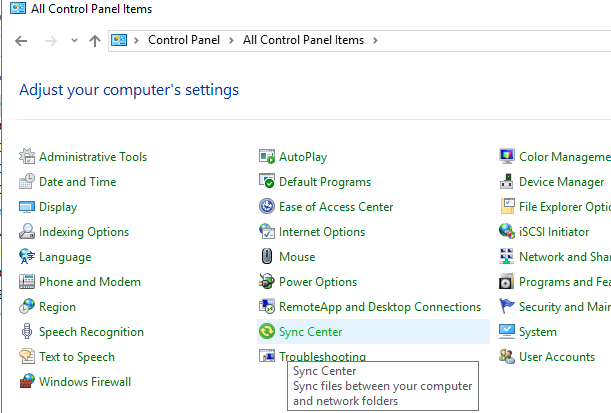611x413 pixels.
Task: Click the green Sync Center icon
Action: tap(267, 332)
